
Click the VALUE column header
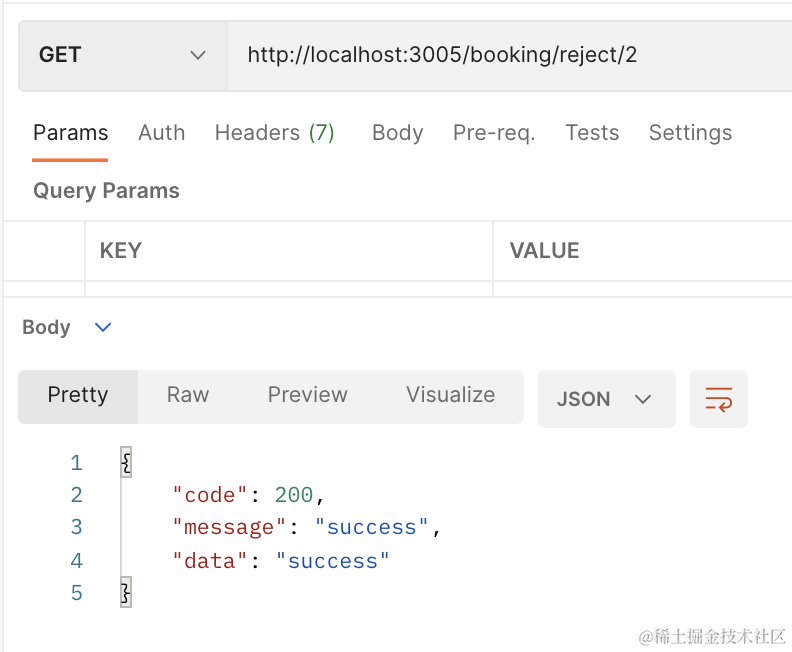click(x=544, y=251)
